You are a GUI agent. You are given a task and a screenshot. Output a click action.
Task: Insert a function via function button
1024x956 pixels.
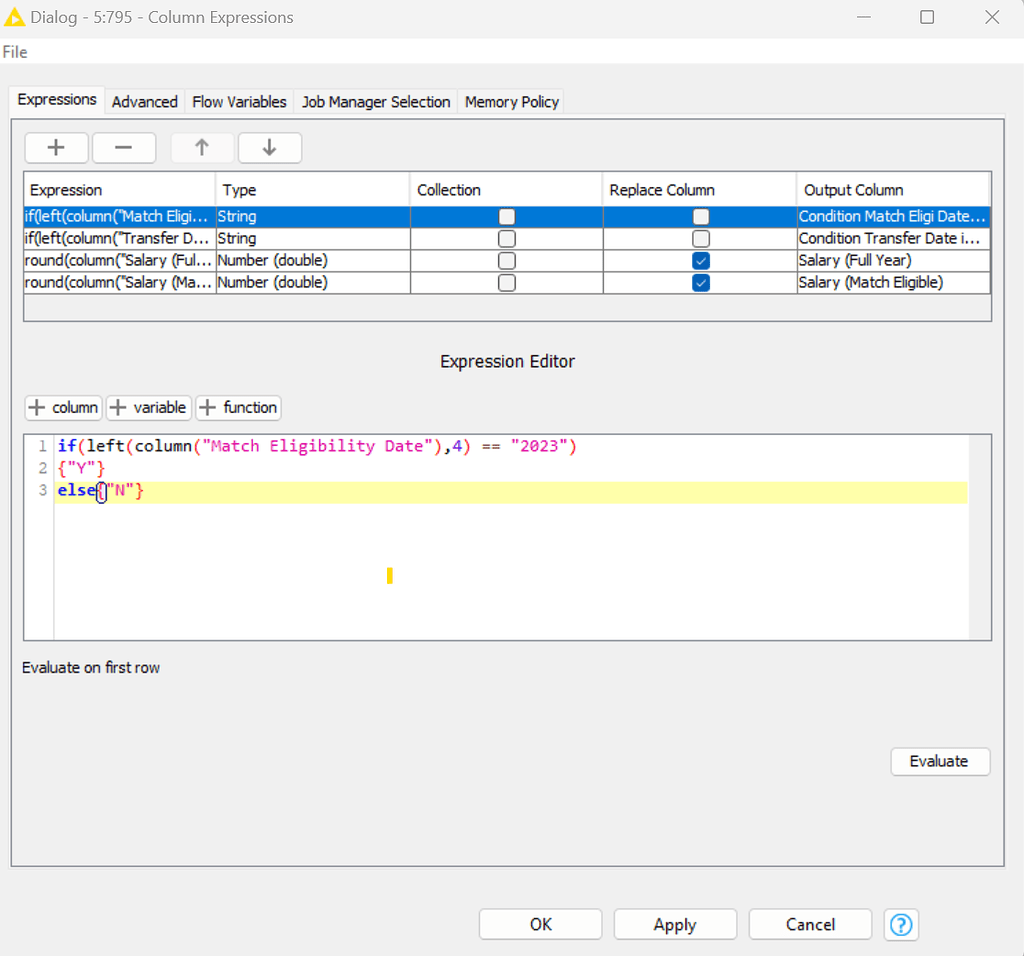(237, 407)
